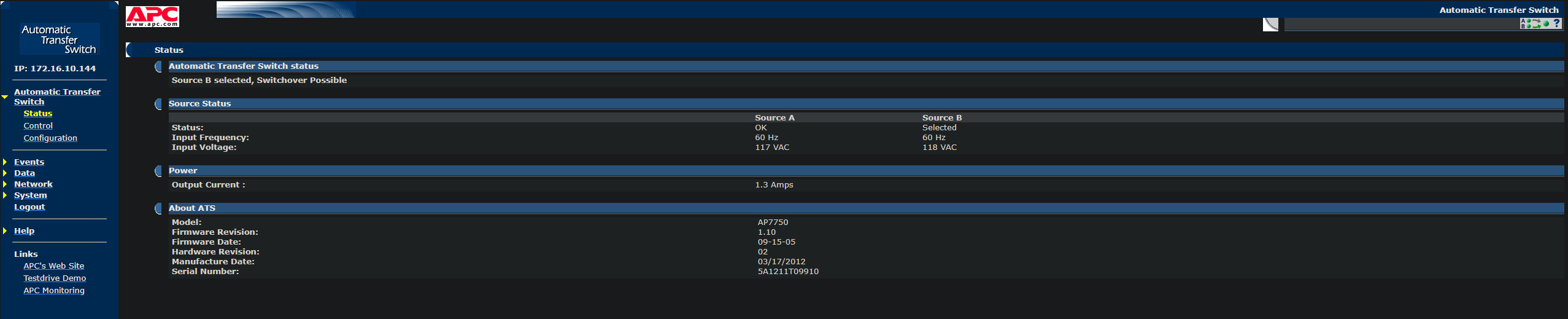Click 'Source B selected, Switchover Possible' text
This screenshot has height=319, width=1568.
click(x=259, y=81)
